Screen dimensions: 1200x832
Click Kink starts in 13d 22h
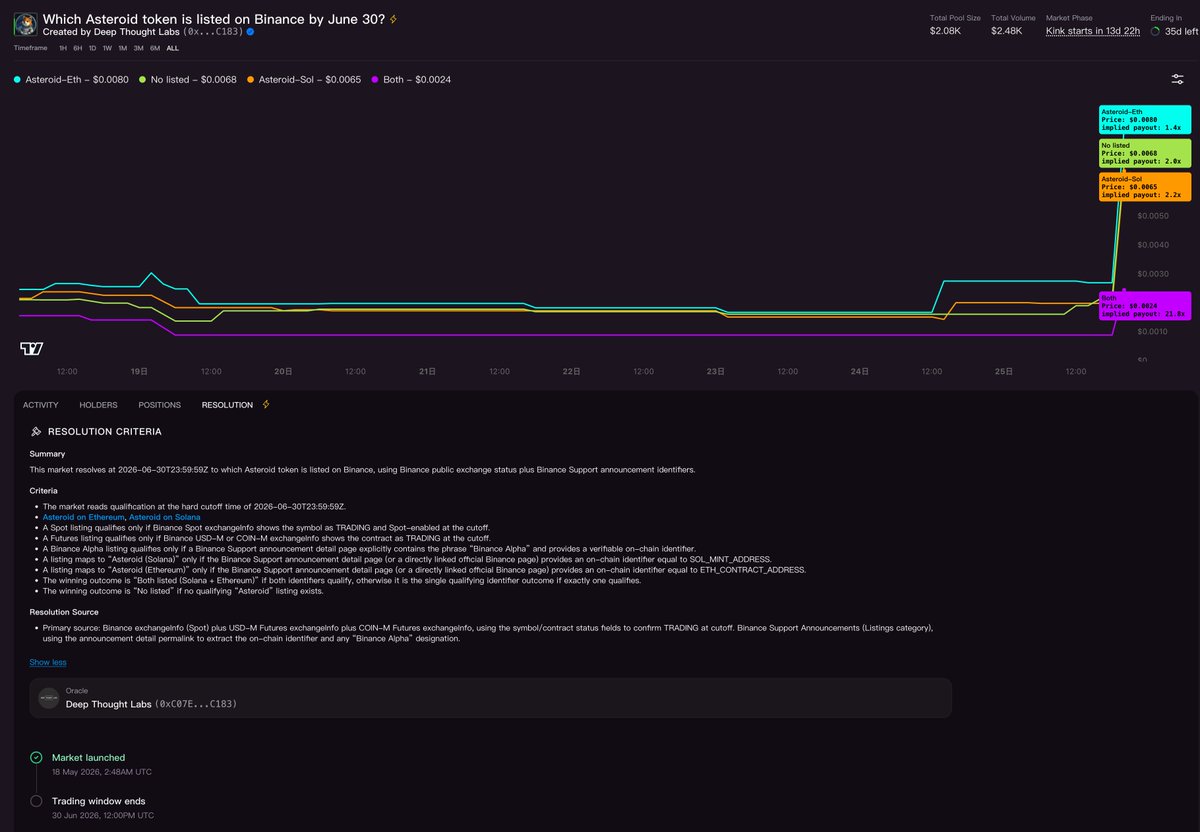point(1093,31)
